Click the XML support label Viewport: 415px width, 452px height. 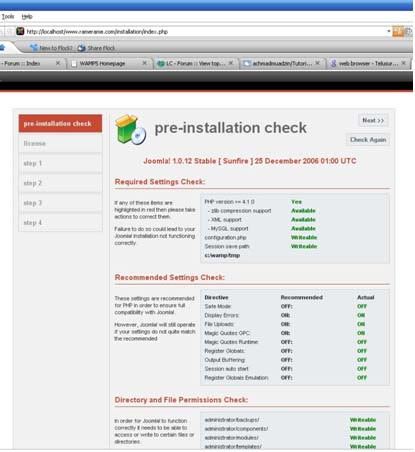pos(224,220)
